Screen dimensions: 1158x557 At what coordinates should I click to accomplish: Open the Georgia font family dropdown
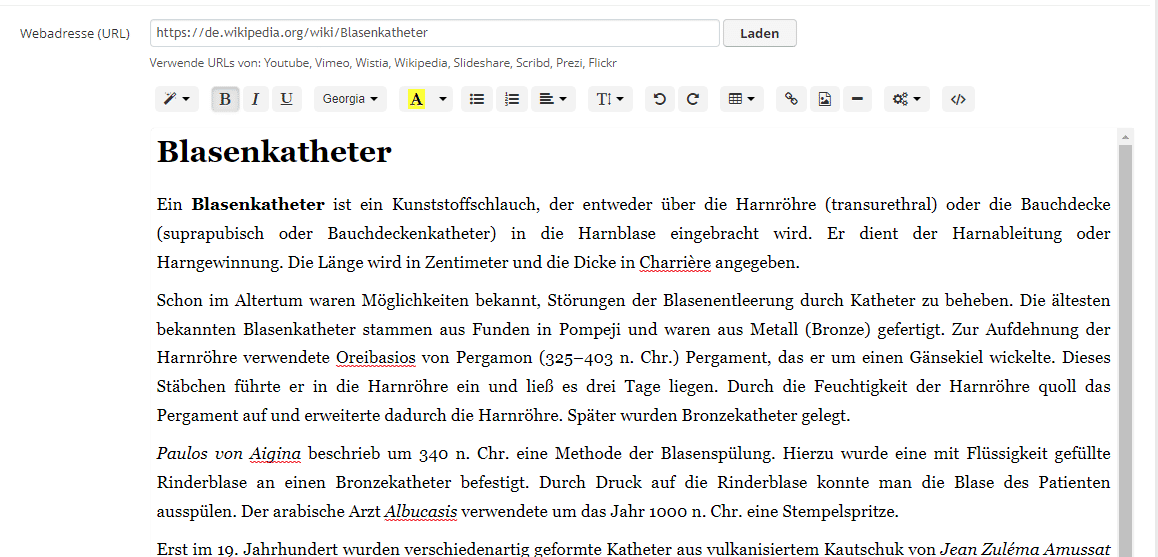click(350, 99)
